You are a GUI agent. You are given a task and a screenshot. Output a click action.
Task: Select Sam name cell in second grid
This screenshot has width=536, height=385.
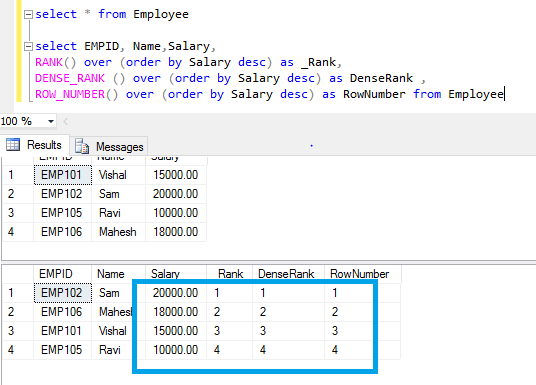click(119, 293)
